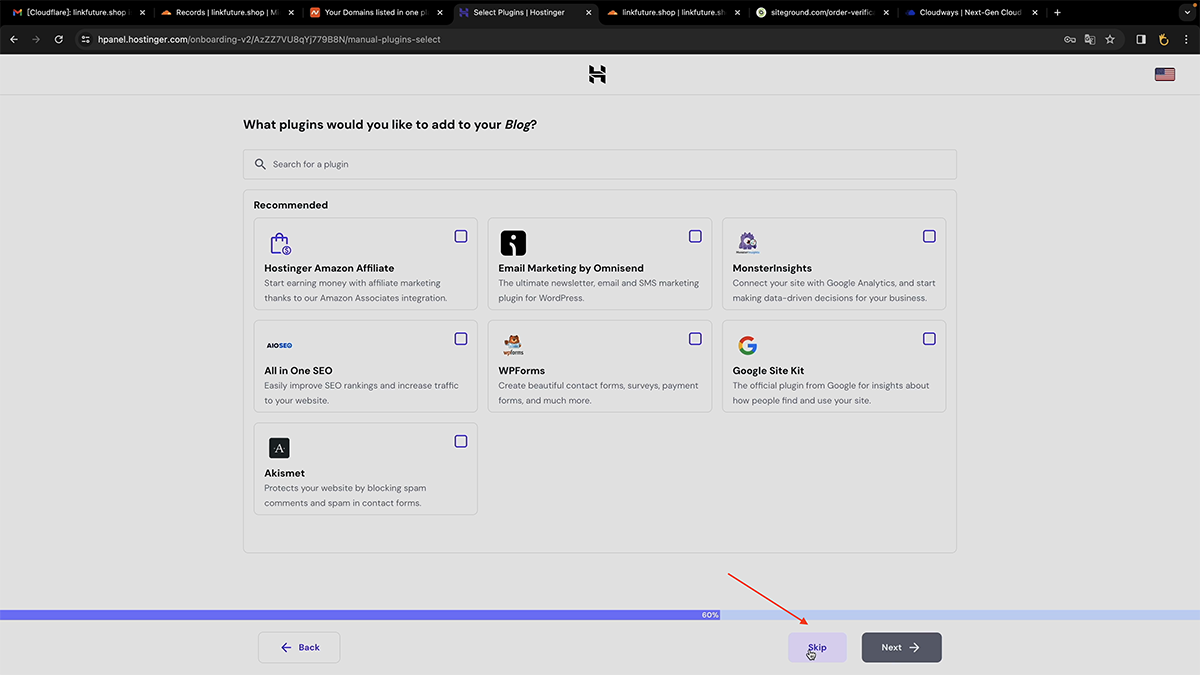Click the All in One SEO title
1200x675 pixels.
click(298, 370)
